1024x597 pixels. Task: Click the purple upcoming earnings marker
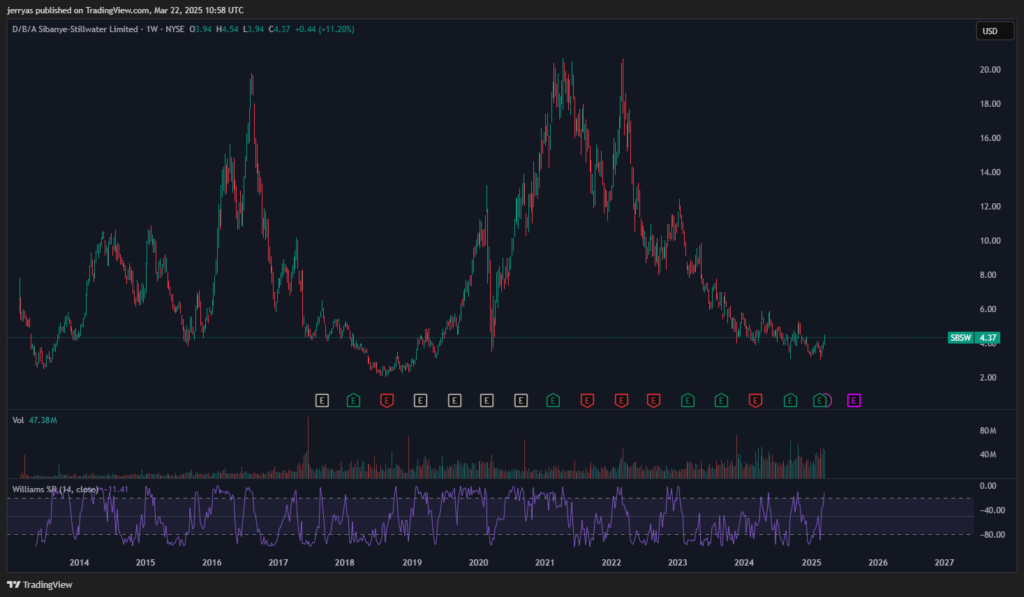click(x=854, y=400)
